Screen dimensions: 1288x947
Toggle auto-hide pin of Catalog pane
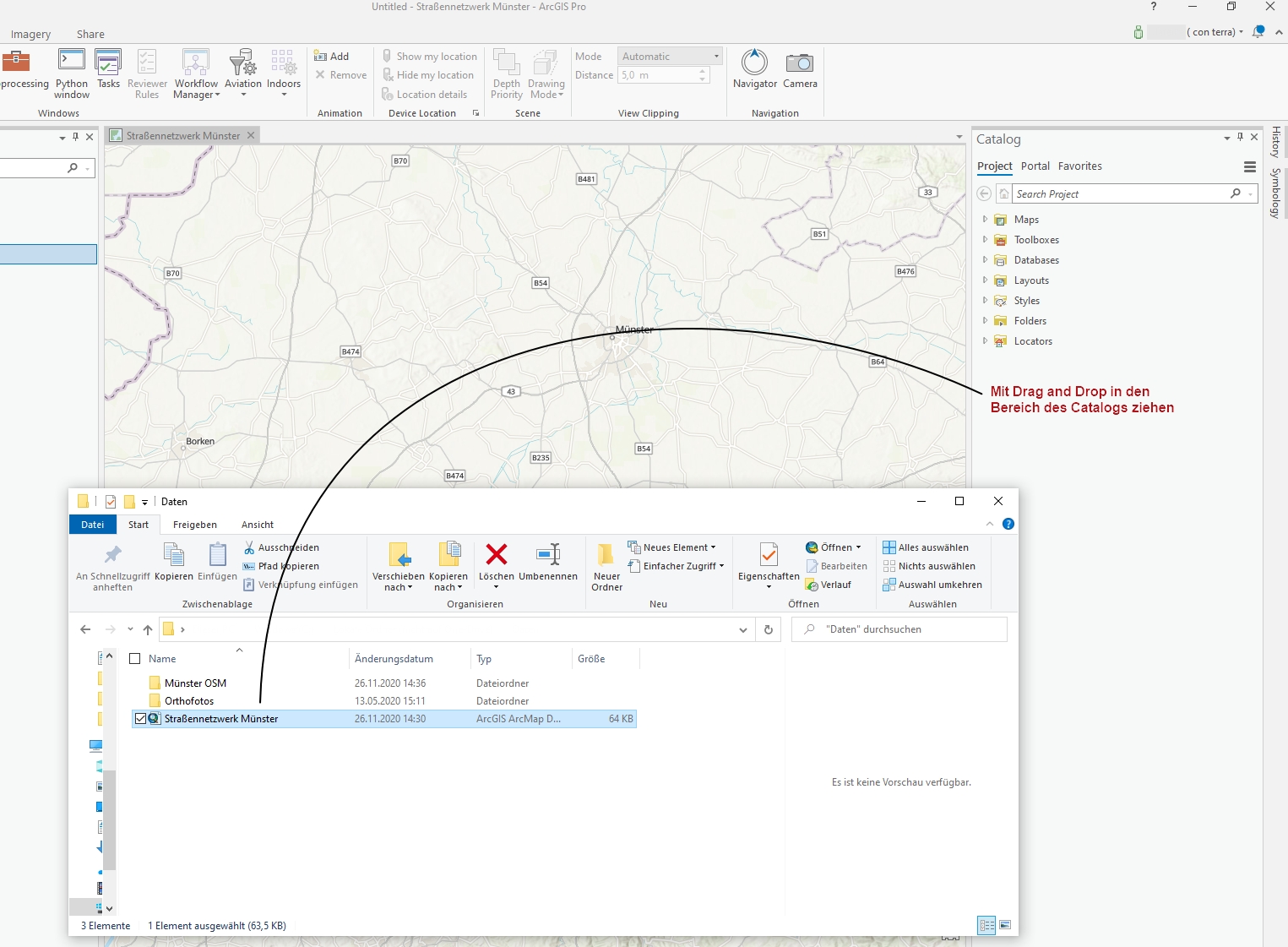[1241, 138]
